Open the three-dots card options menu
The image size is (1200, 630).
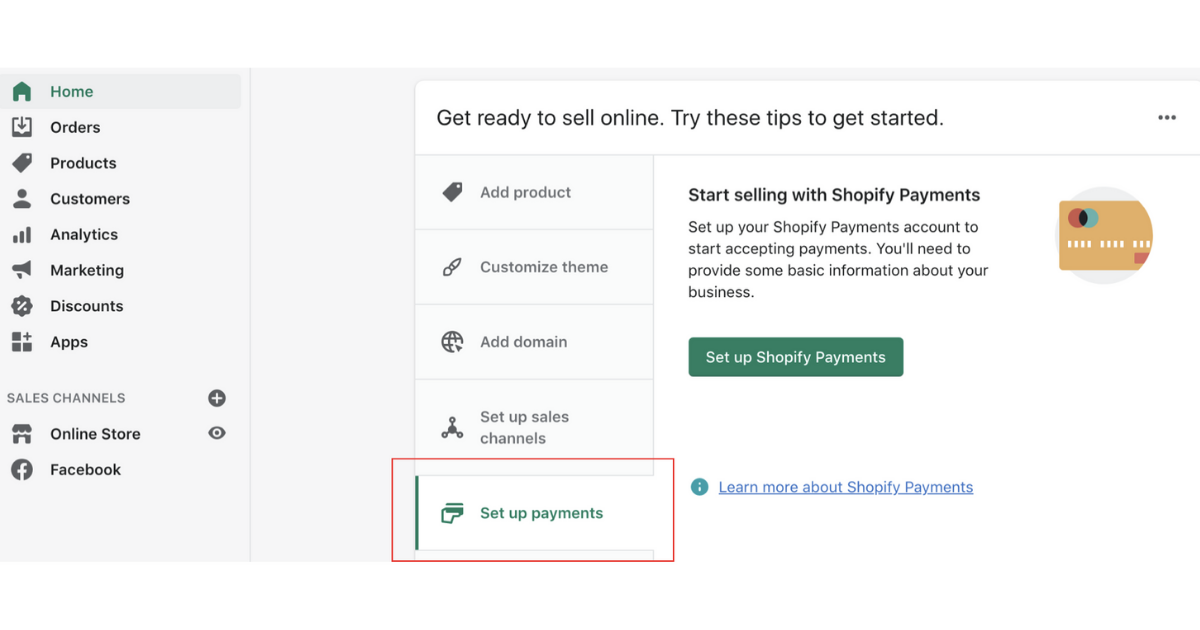[1167, 118]
